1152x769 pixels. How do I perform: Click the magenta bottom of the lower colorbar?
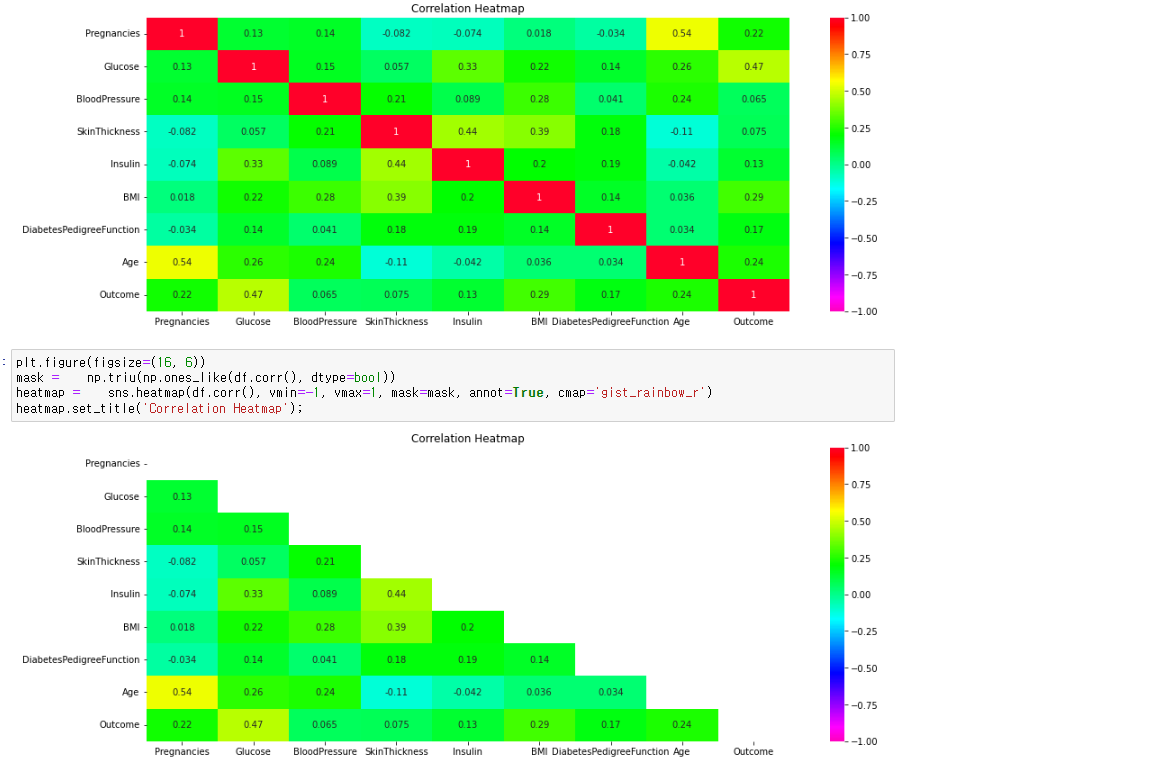point(837,735)
